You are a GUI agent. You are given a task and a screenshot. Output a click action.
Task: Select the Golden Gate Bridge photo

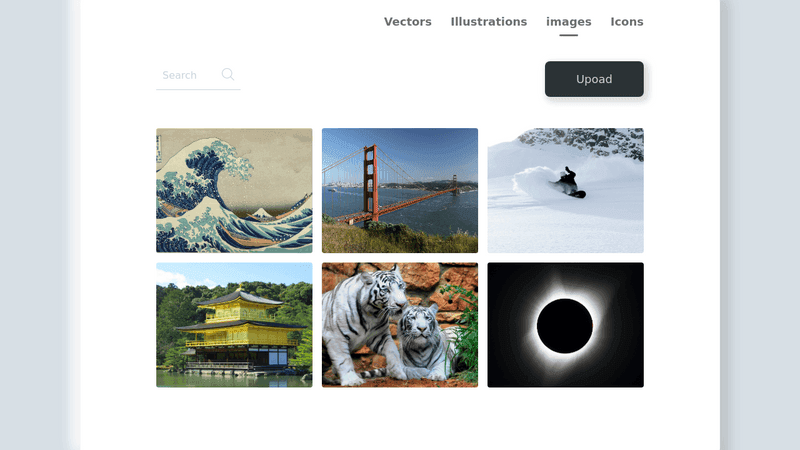400,190
